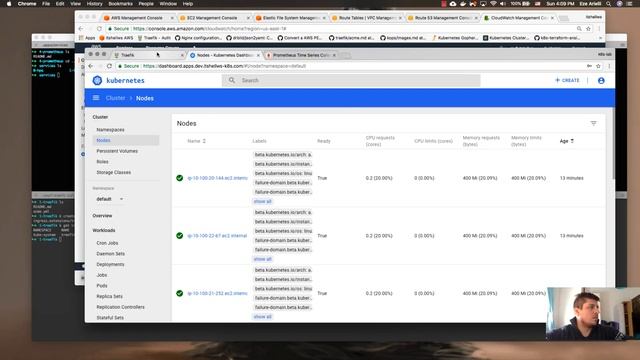Click show all labels for ip-10-100-20-144

tap(262, 201)
